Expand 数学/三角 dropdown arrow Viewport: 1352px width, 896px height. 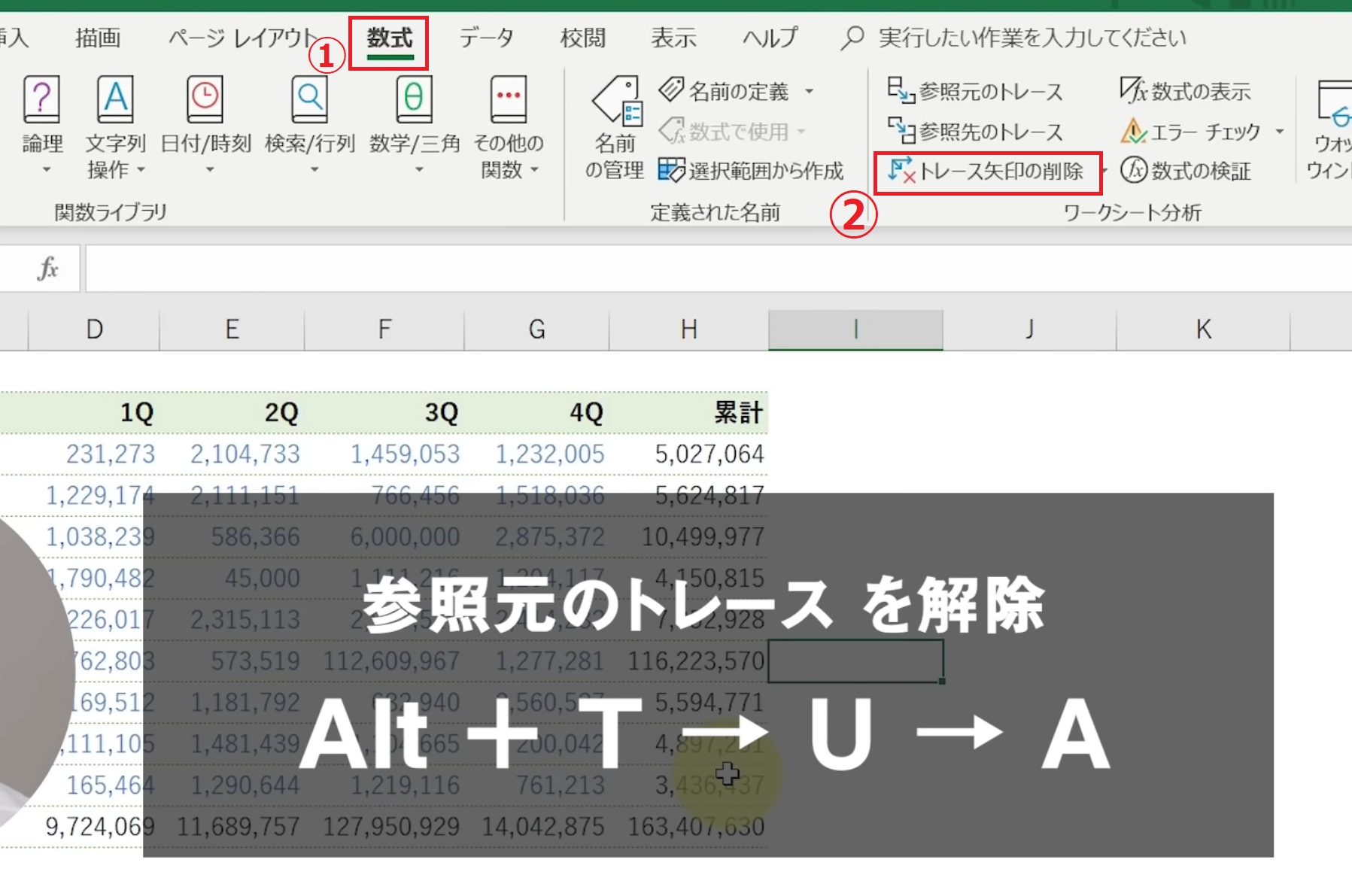419,170
